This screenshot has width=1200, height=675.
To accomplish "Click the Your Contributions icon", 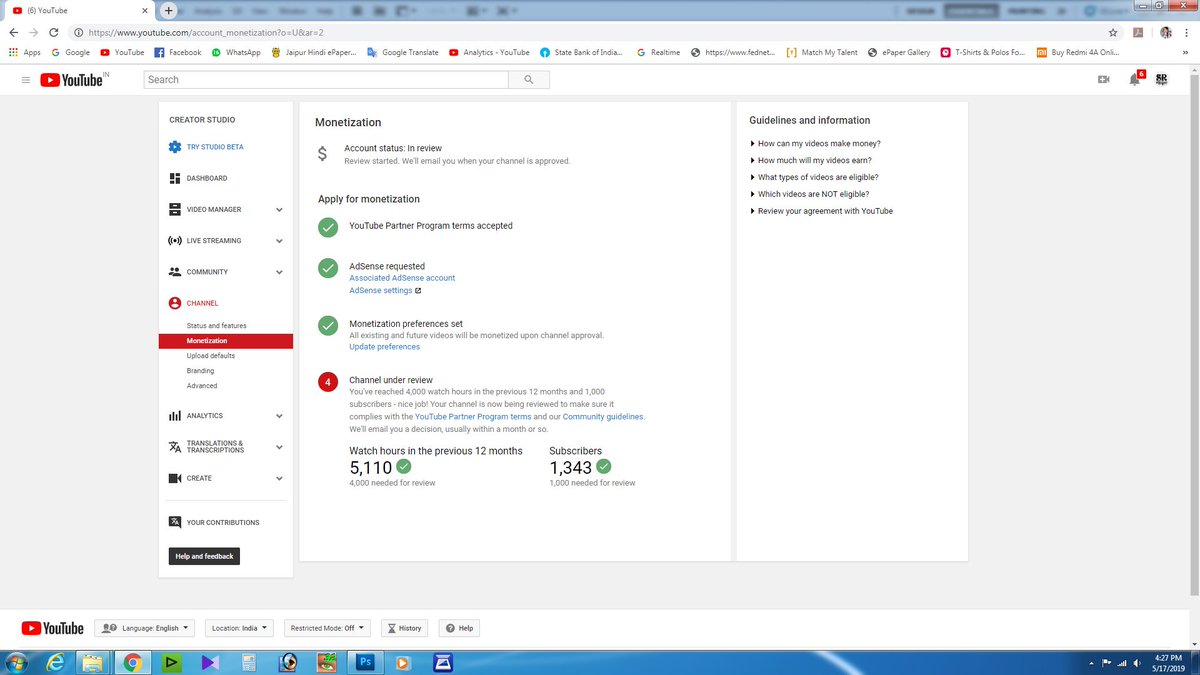I will pos(174,522).
